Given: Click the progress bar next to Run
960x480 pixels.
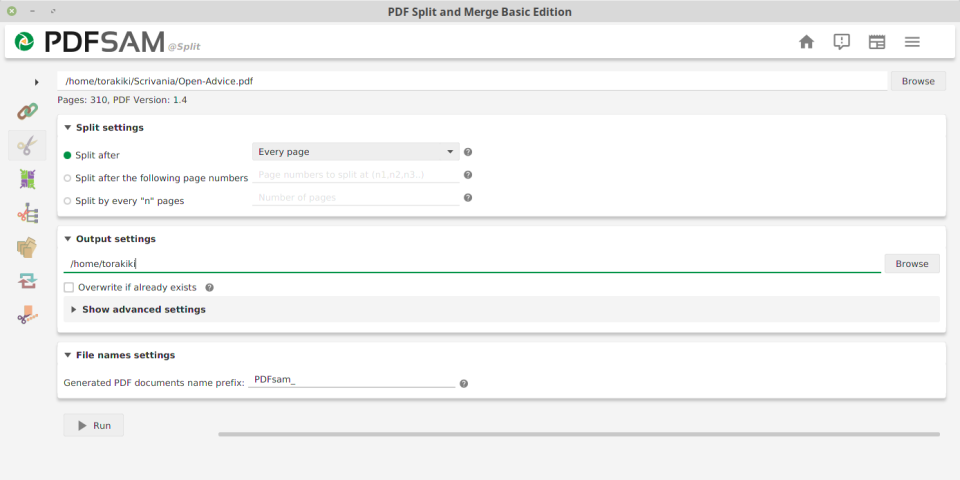Looking at the screenshot, I should click(579, 434).
